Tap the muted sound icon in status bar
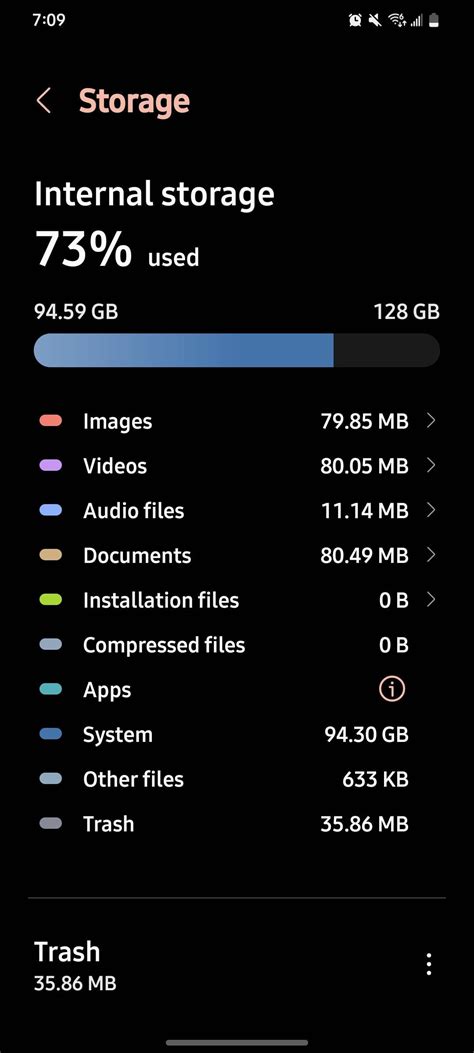The height and width of the screenshot is (1053, 474). [x=375, y=21]
